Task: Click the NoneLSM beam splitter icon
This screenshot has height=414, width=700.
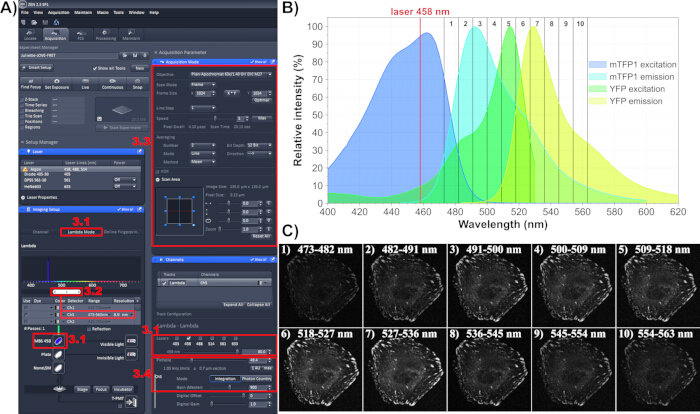Action: coord(58,368)
